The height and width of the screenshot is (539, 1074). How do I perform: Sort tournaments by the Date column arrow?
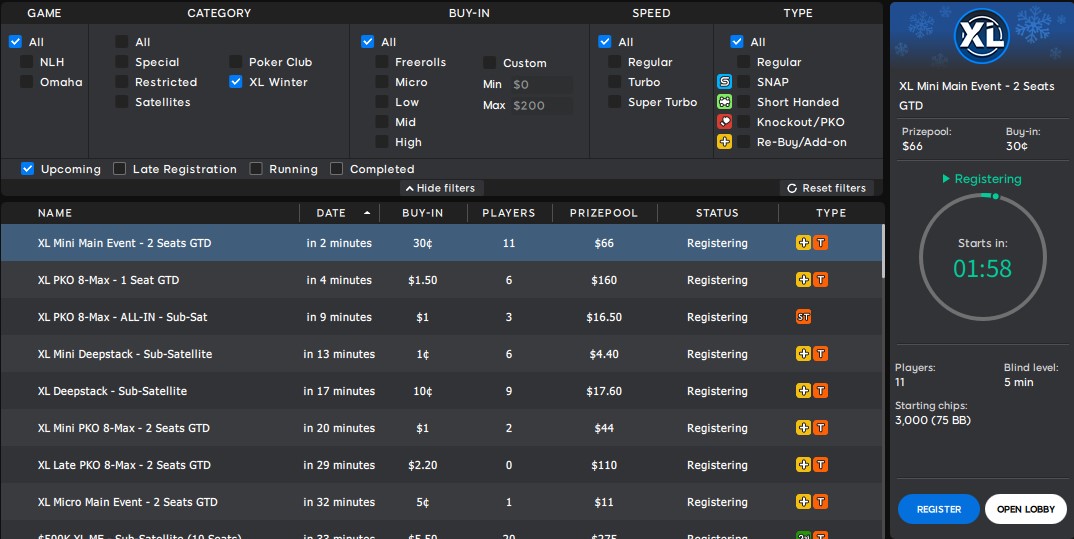(366, 213)
